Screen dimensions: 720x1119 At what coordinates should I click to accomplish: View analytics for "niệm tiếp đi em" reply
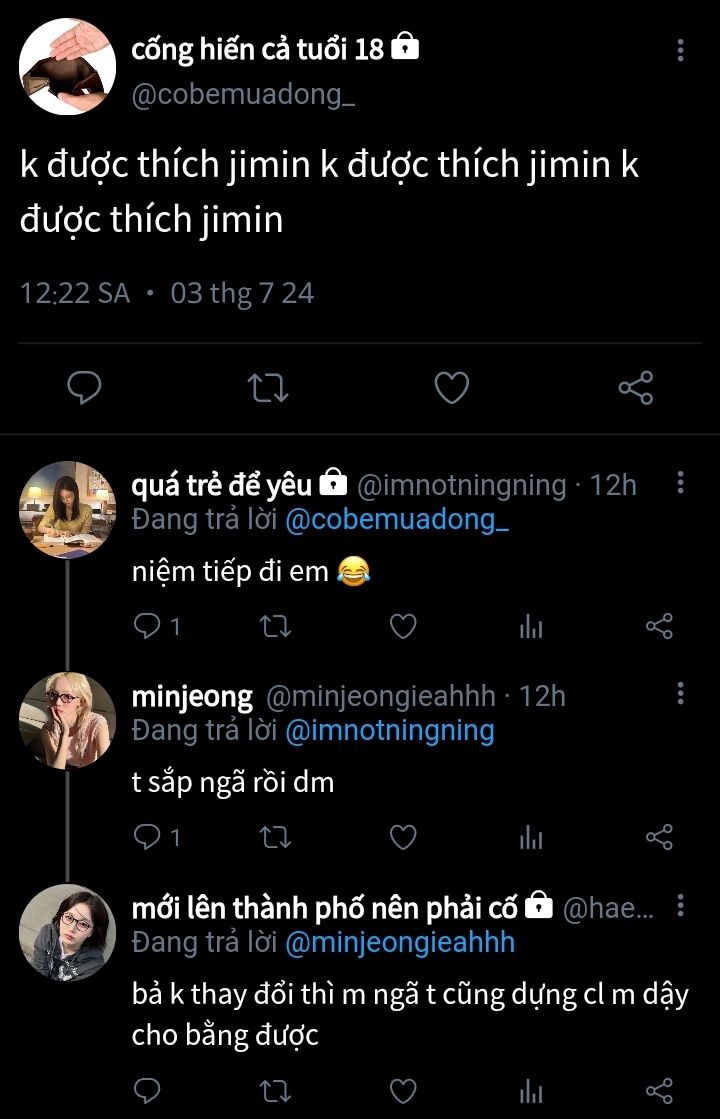tap(531, 627)
